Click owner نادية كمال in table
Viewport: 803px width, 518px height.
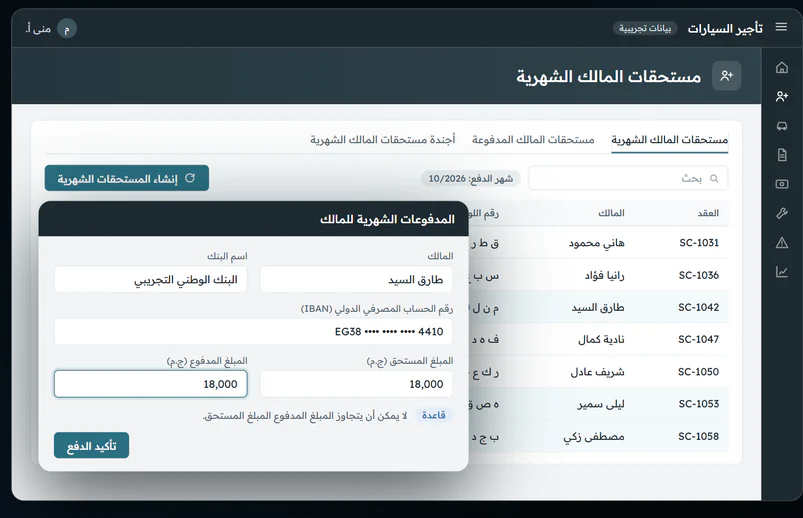[x=601, y=339]
